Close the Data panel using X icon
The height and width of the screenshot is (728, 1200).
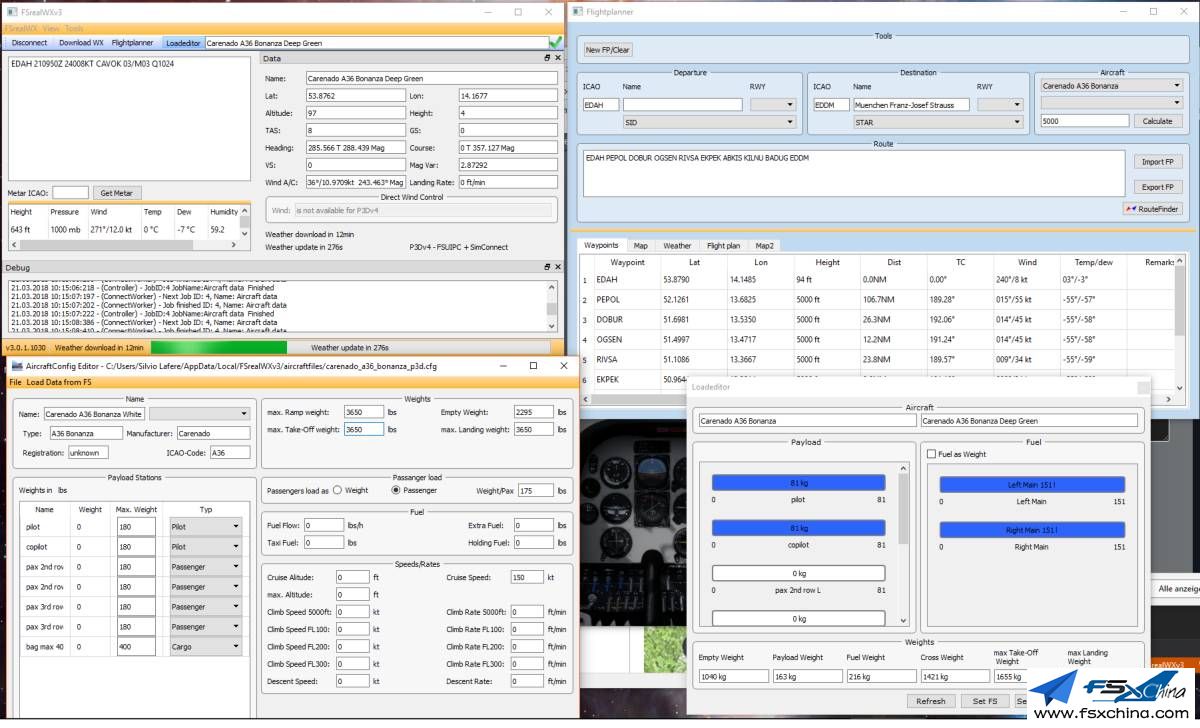[557, 58]
